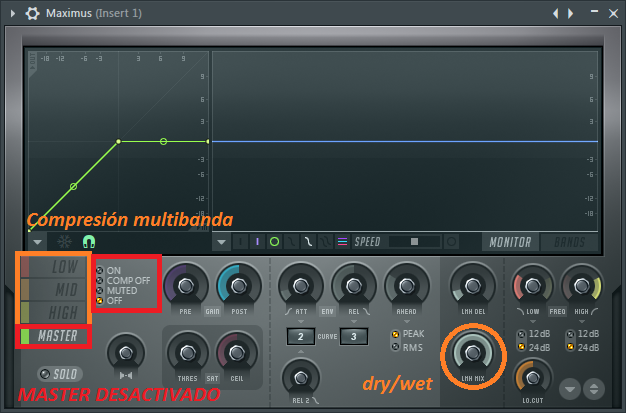Toggle dim curve analysis icon
Screen dimensions: 626x413
tap(291, 242)
